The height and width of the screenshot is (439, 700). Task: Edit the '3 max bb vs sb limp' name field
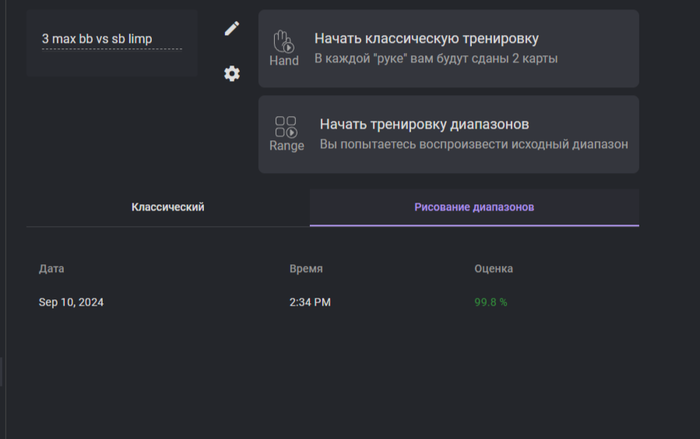coord(112,39)
